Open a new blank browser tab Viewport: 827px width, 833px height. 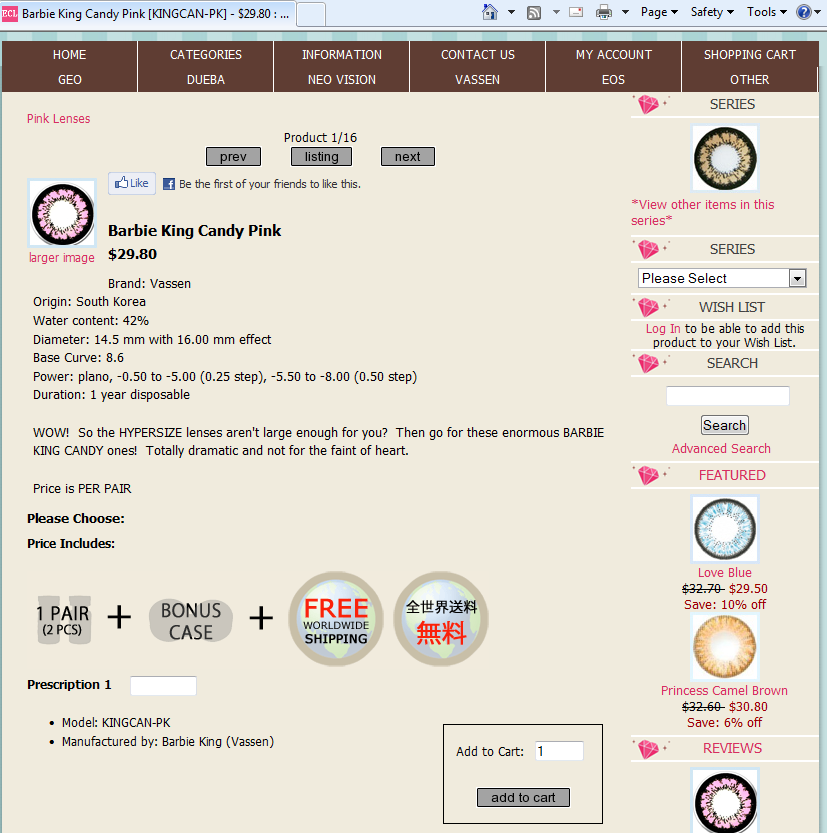coord(311,14)
